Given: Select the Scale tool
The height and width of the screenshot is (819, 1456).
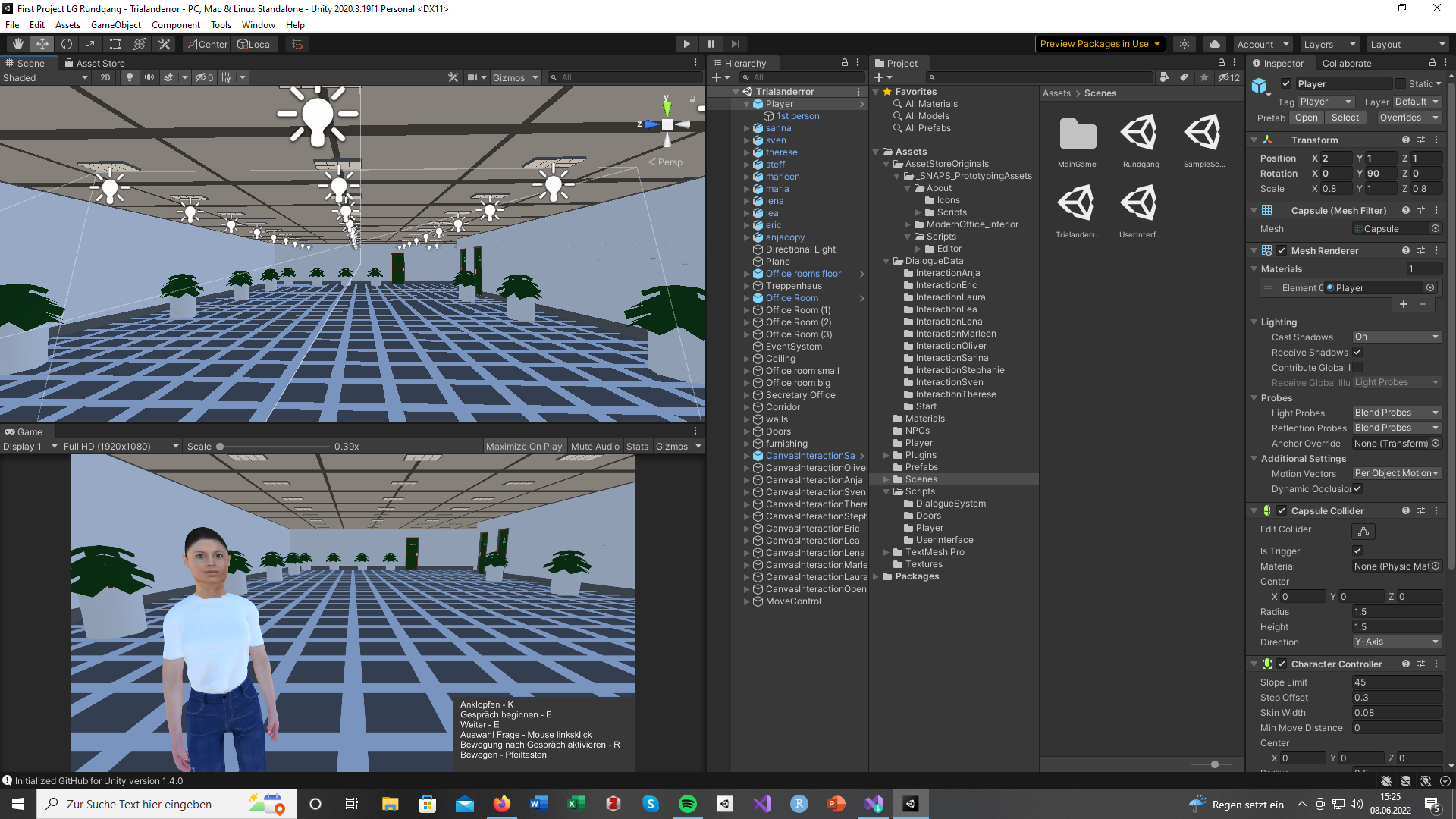Looking at the screenshot, I should tap(91, 44).
